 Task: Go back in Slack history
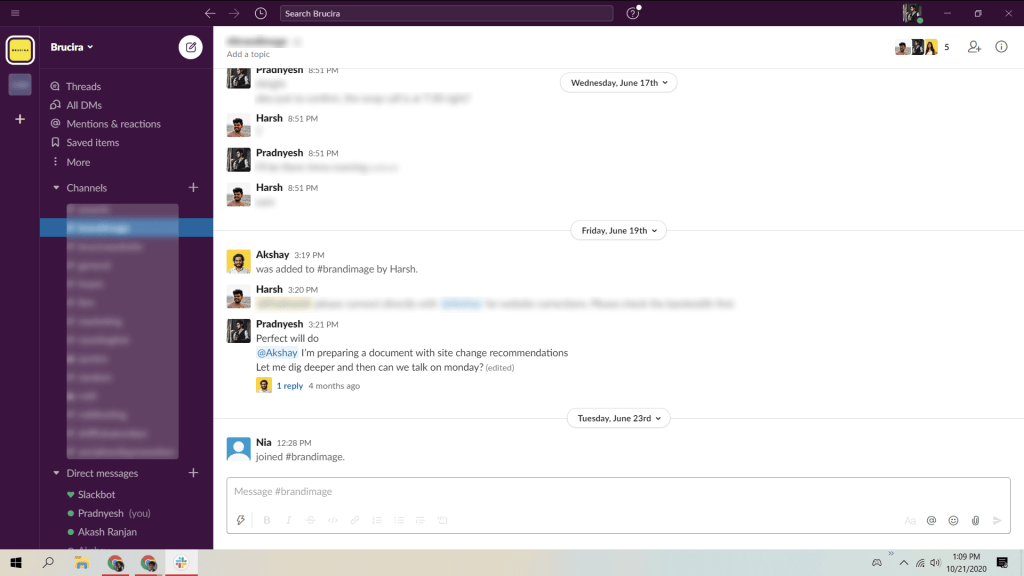[210, 13]
